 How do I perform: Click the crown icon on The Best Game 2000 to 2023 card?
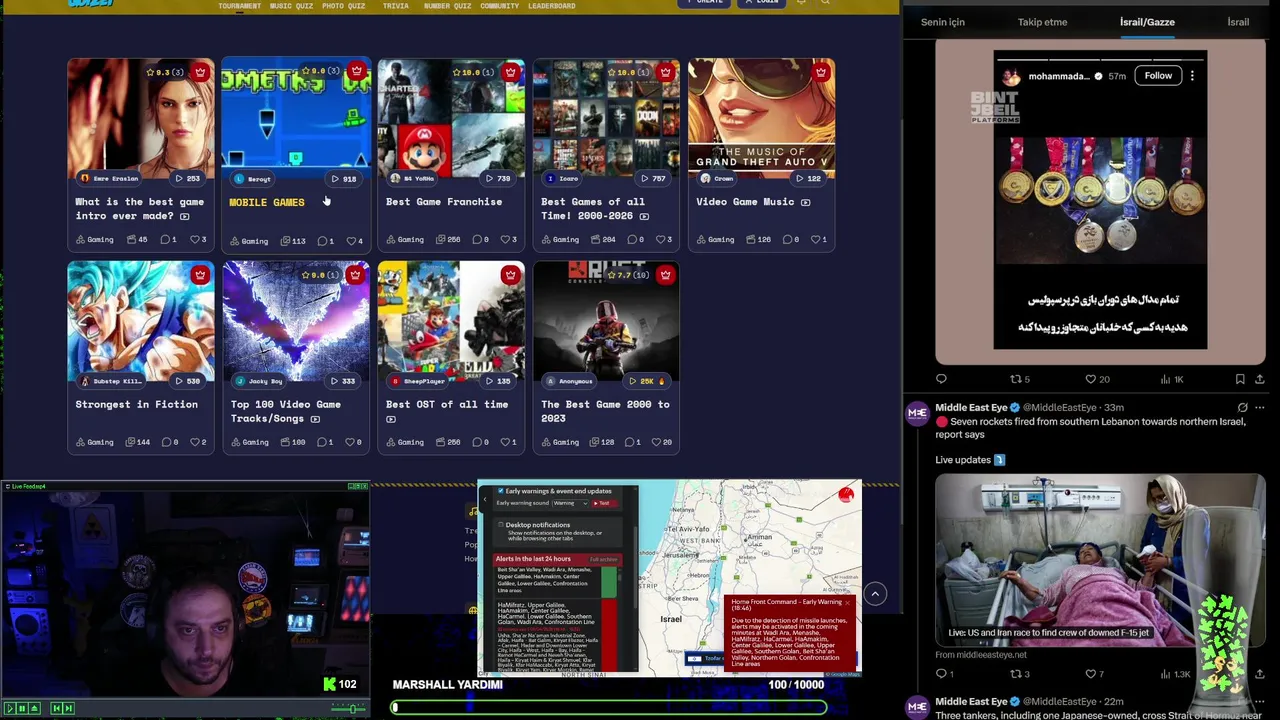coord(666,275)
